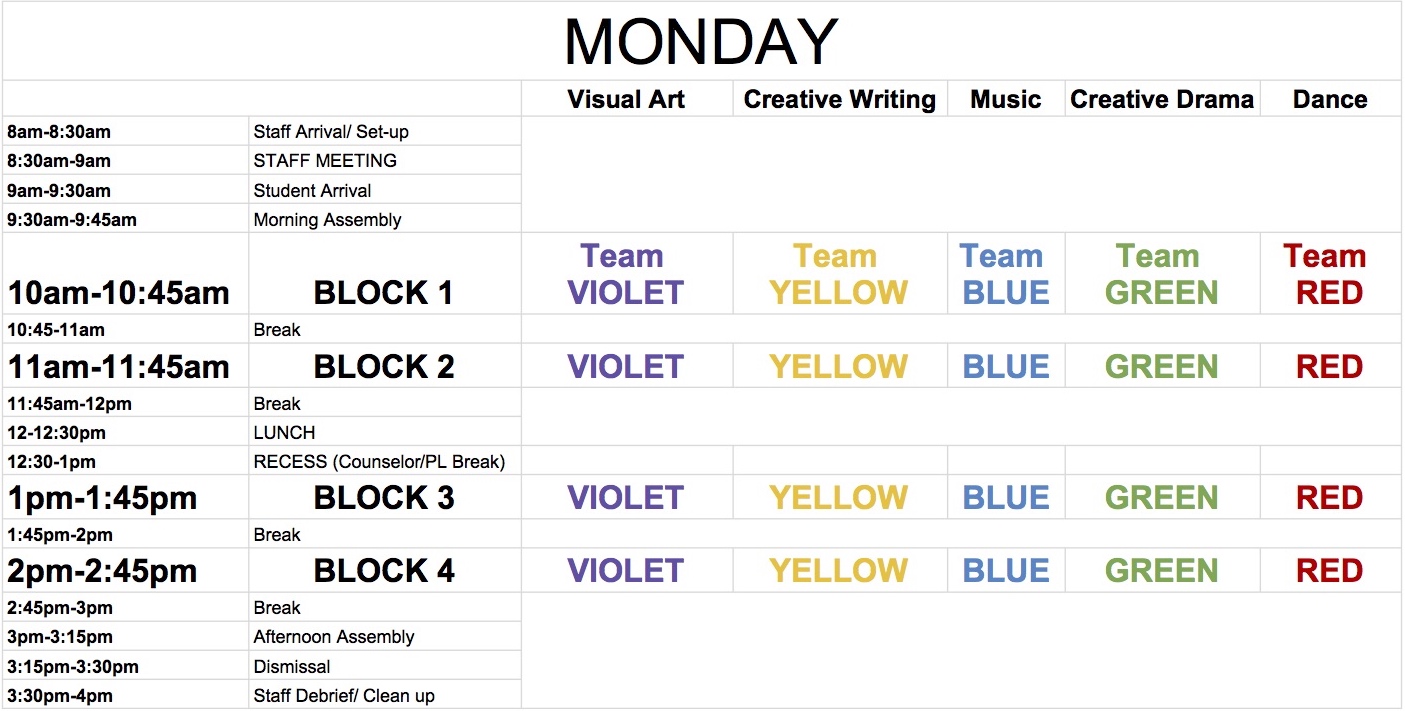
Task: Click the Team RED cell in Block 1
Action: 1330,275
